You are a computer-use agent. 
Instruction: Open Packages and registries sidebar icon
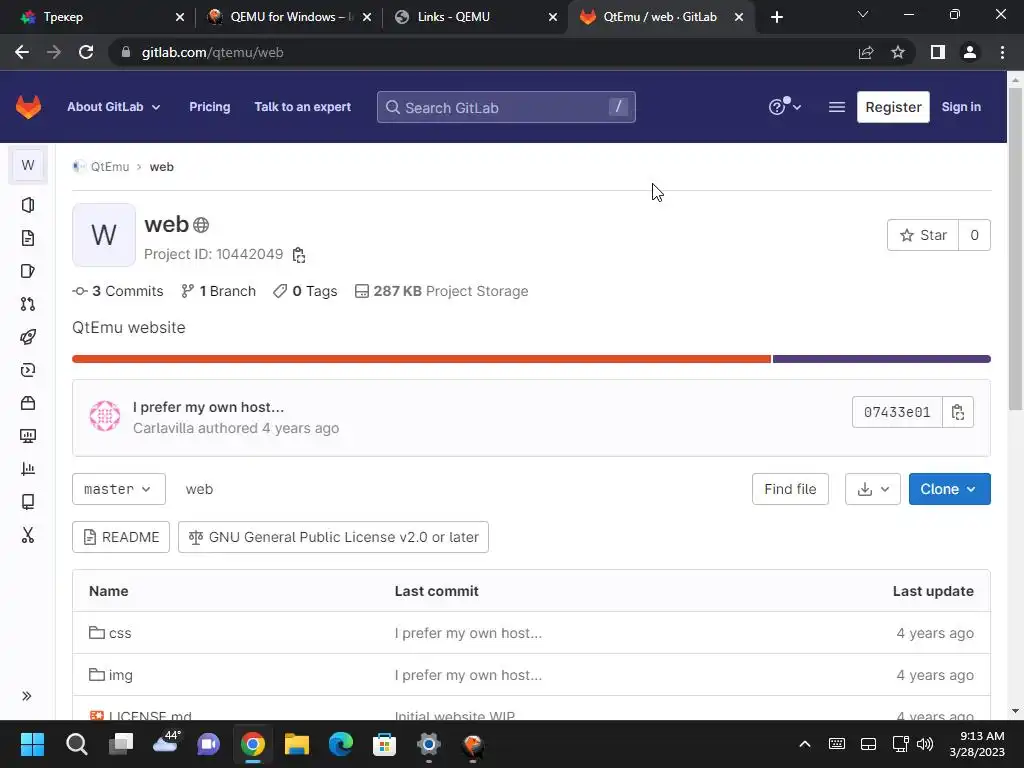(x=27, y=403)
